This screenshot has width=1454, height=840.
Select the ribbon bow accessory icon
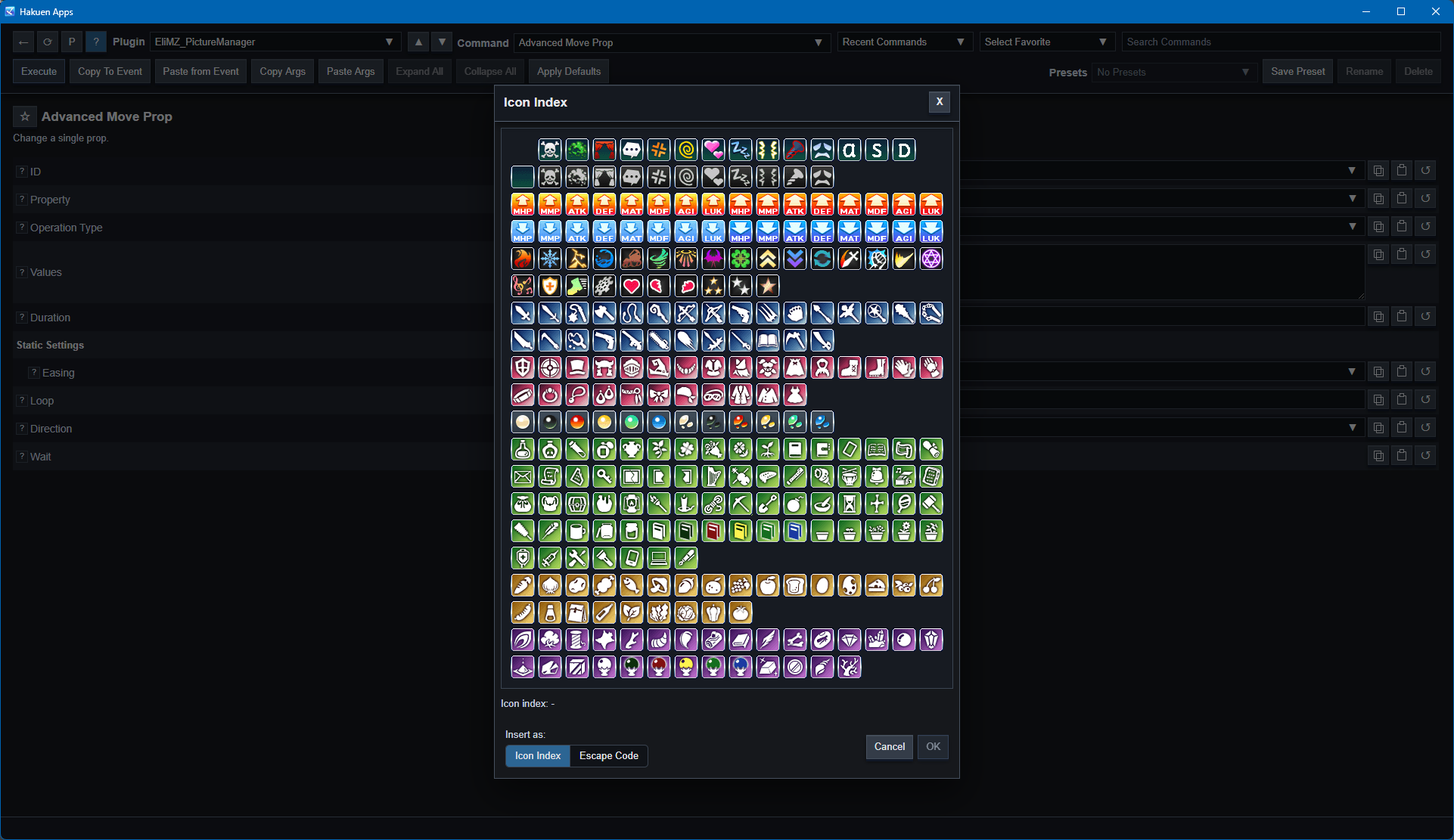[x=659, y=395]
